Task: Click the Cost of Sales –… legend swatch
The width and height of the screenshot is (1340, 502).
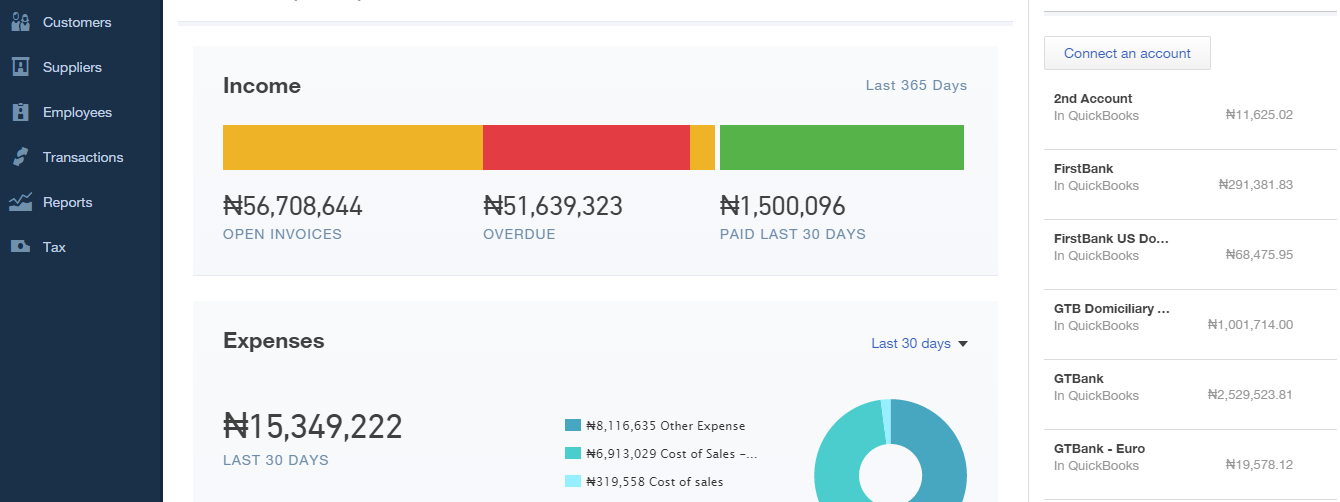Action: pos(573,453)
